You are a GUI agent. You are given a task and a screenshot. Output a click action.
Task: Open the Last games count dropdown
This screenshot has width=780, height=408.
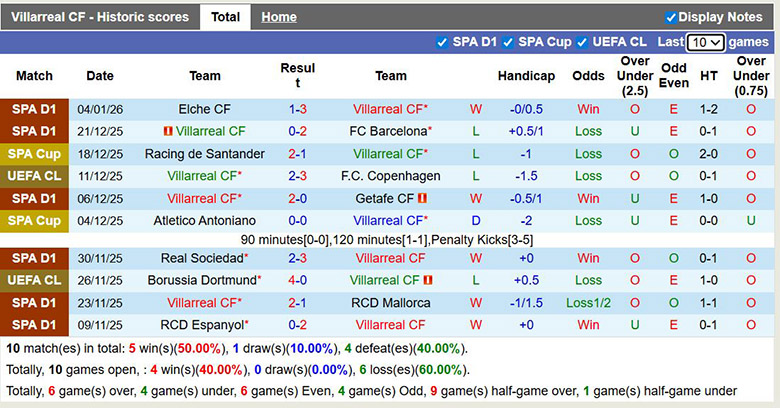point(705,42)
